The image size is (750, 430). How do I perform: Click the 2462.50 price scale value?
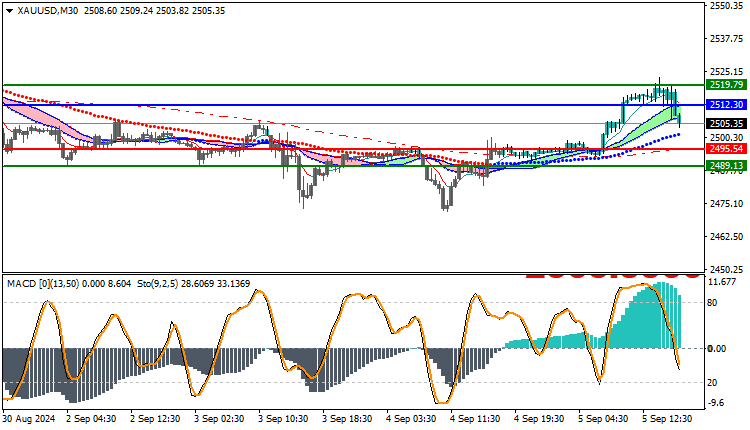coord(726,236)
